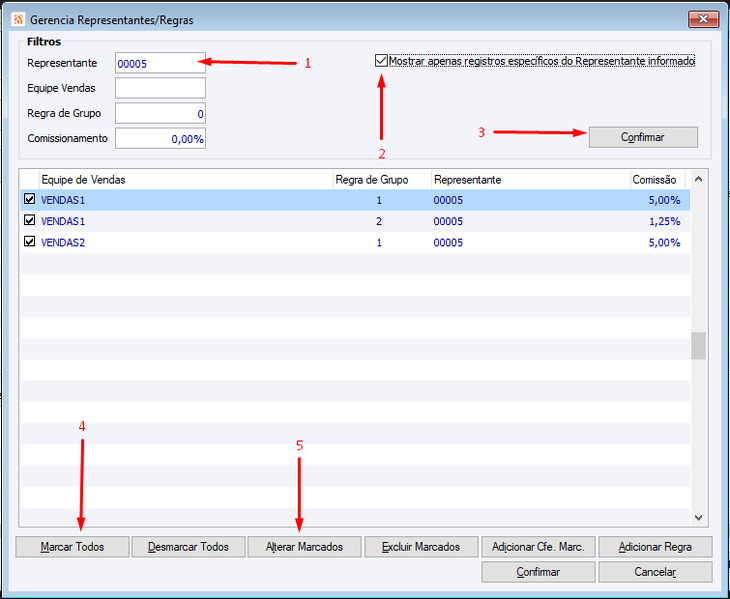Click the Desmarcar Todos button
Image resolution: width=730 pixels, height=599 pixels.
pyautogui.click(x=188, y=546)
